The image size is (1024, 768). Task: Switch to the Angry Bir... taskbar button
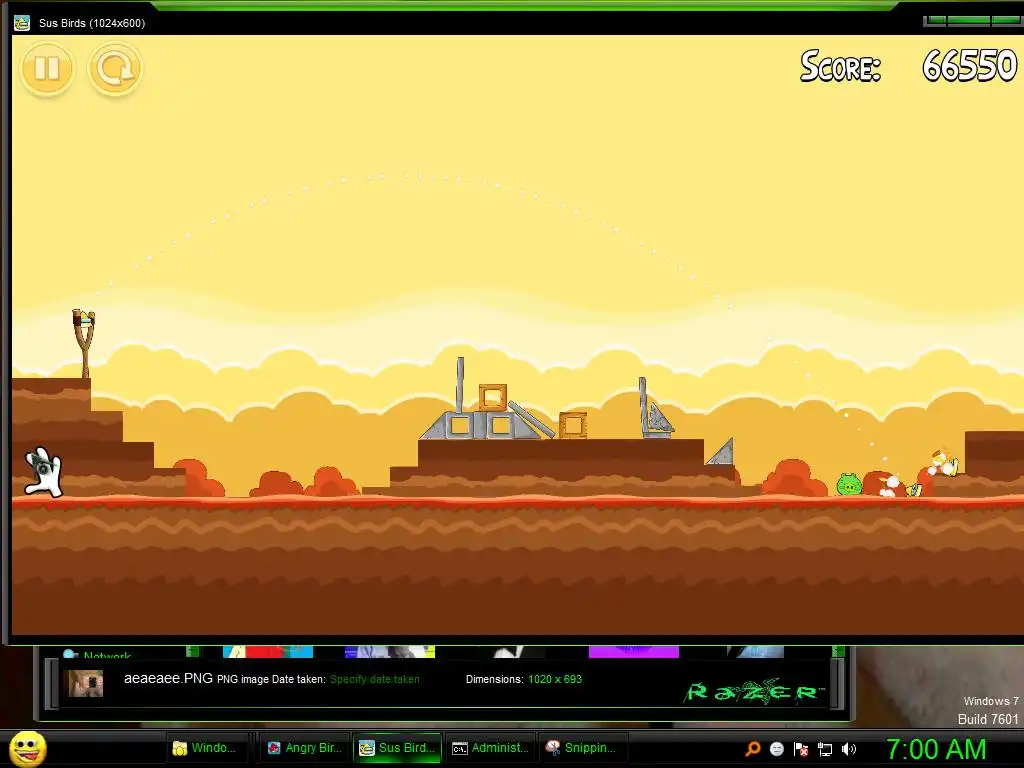click(306, 748)
